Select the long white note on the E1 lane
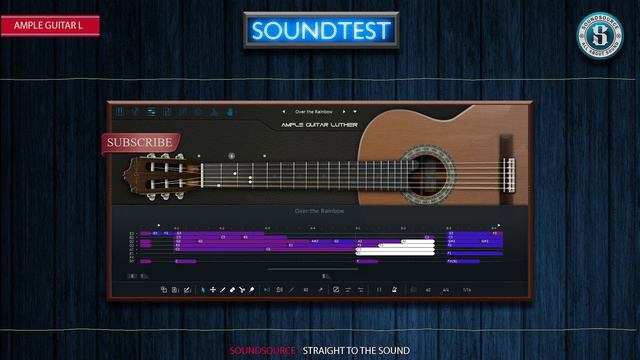The height and width of the screenshot is (360, 640). [x=395, y=253]
